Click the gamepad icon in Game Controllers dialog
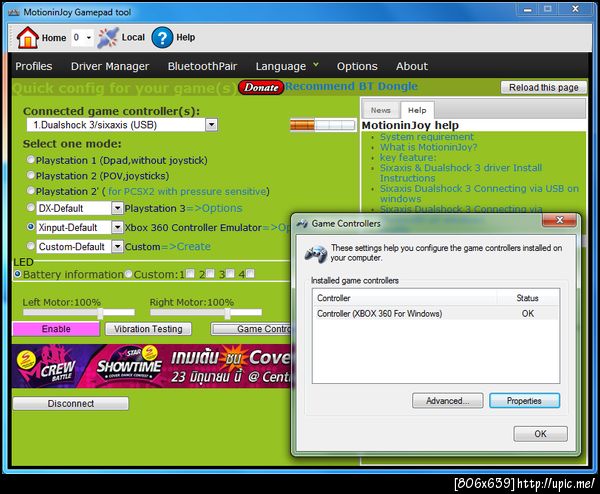600x494 pixels. [x=316, y=254]
